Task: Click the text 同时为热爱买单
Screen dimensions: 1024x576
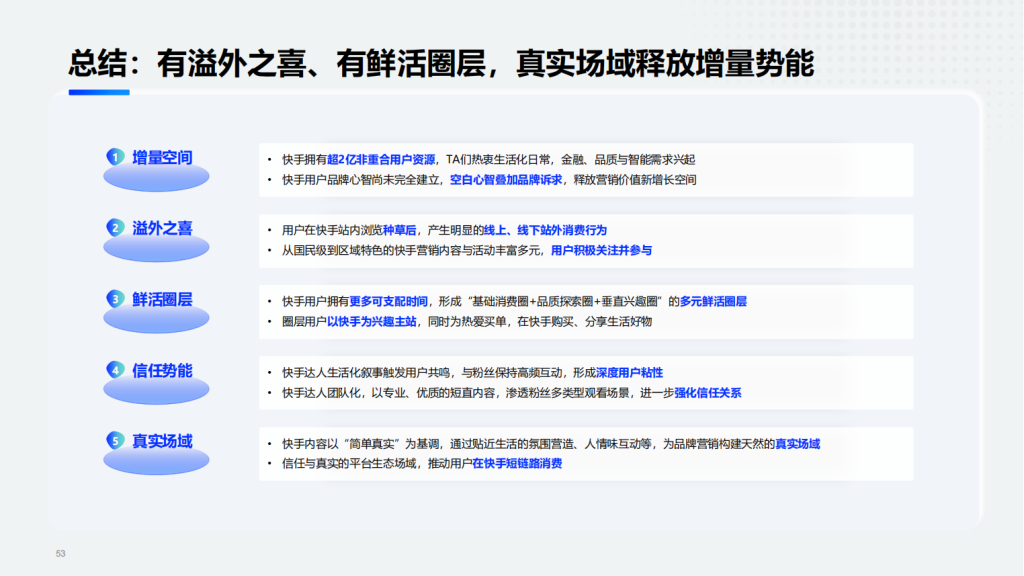Action: click(466, 321)
